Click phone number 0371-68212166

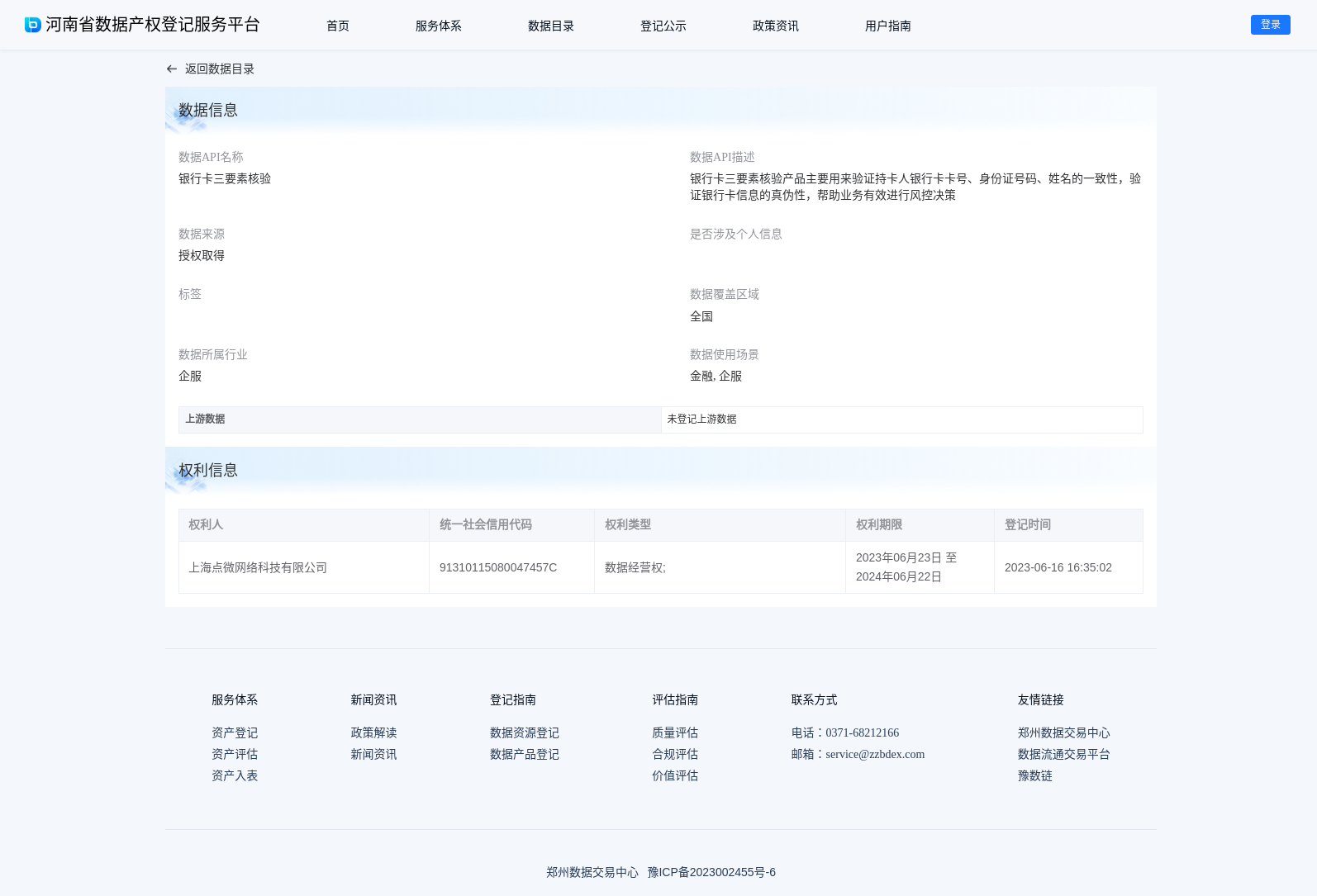coord(863,732)
